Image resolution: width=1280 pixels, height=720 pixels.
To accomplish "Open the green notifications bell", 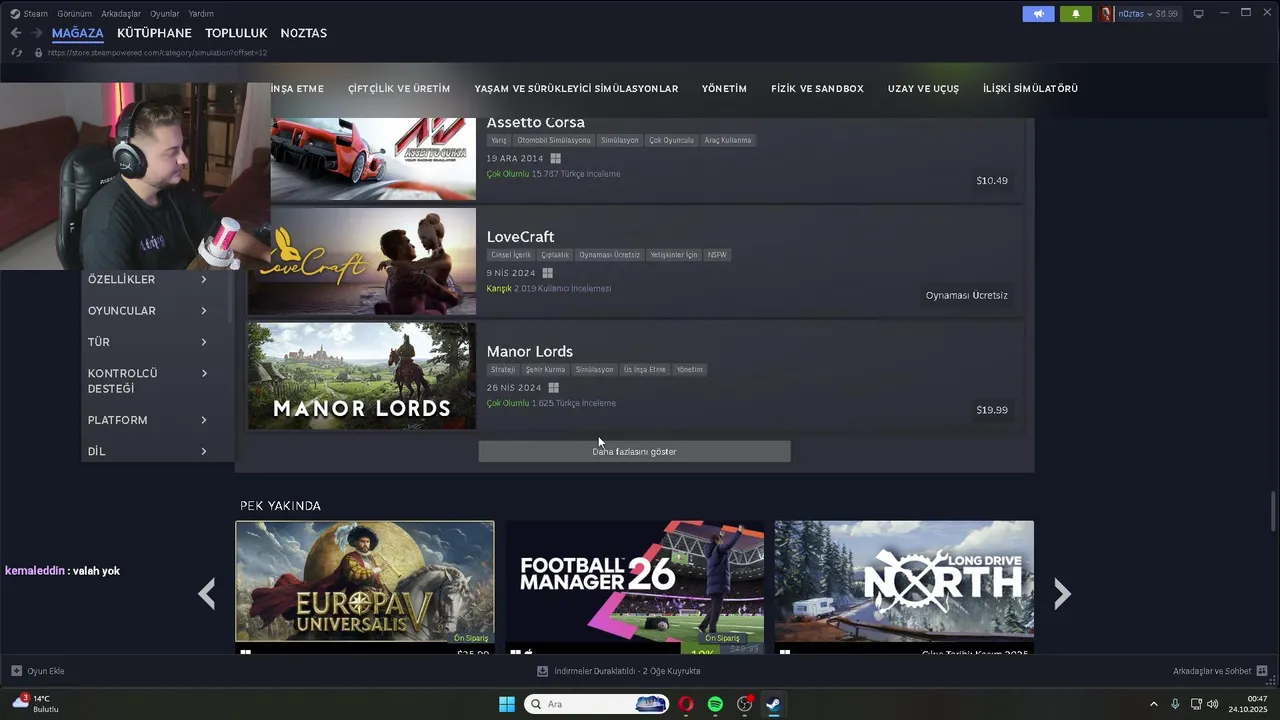I will 1076,14.
